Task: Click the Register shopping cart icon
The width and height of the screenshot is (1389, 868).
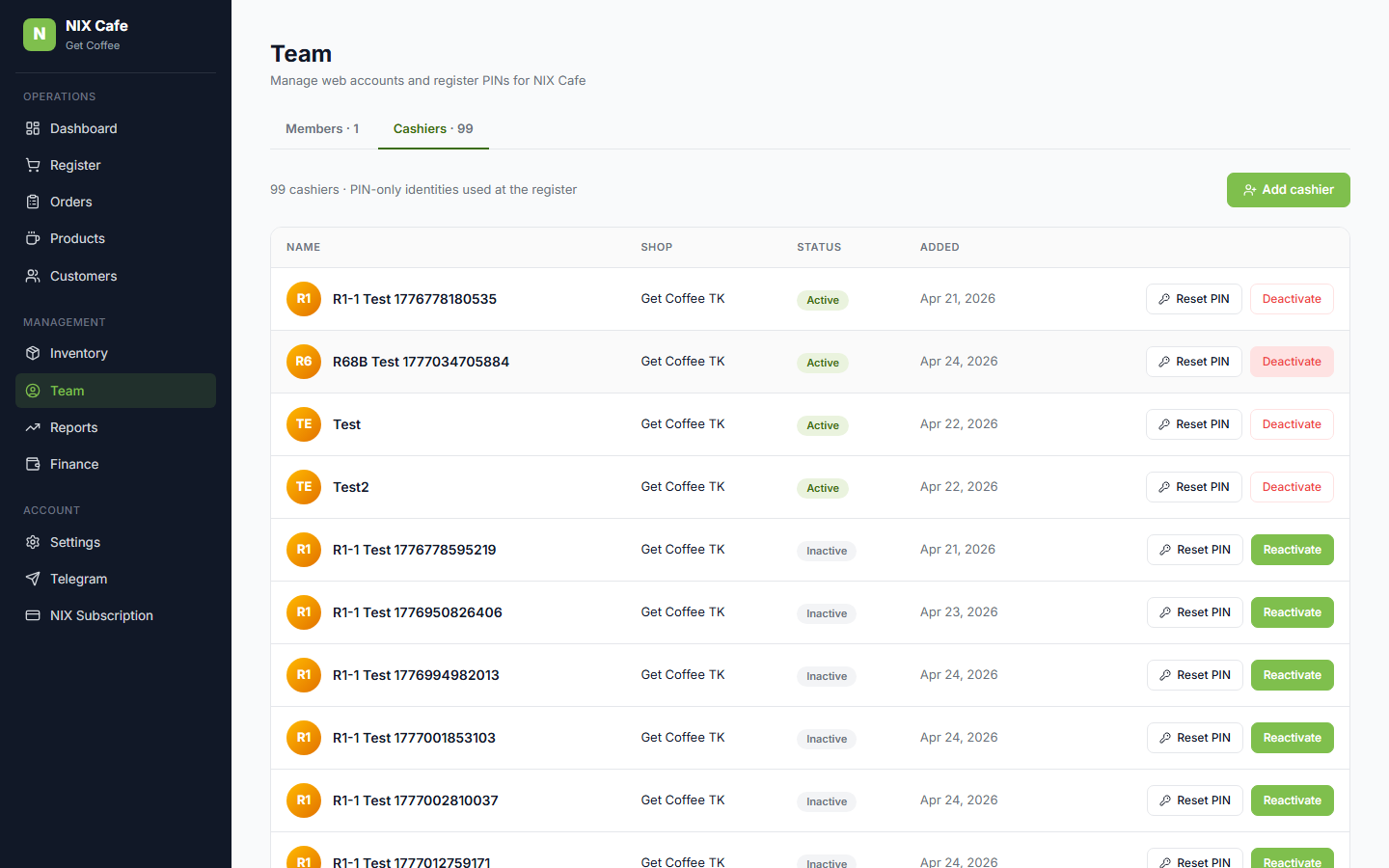Action: pyautogui.click(x=33, y=165)
